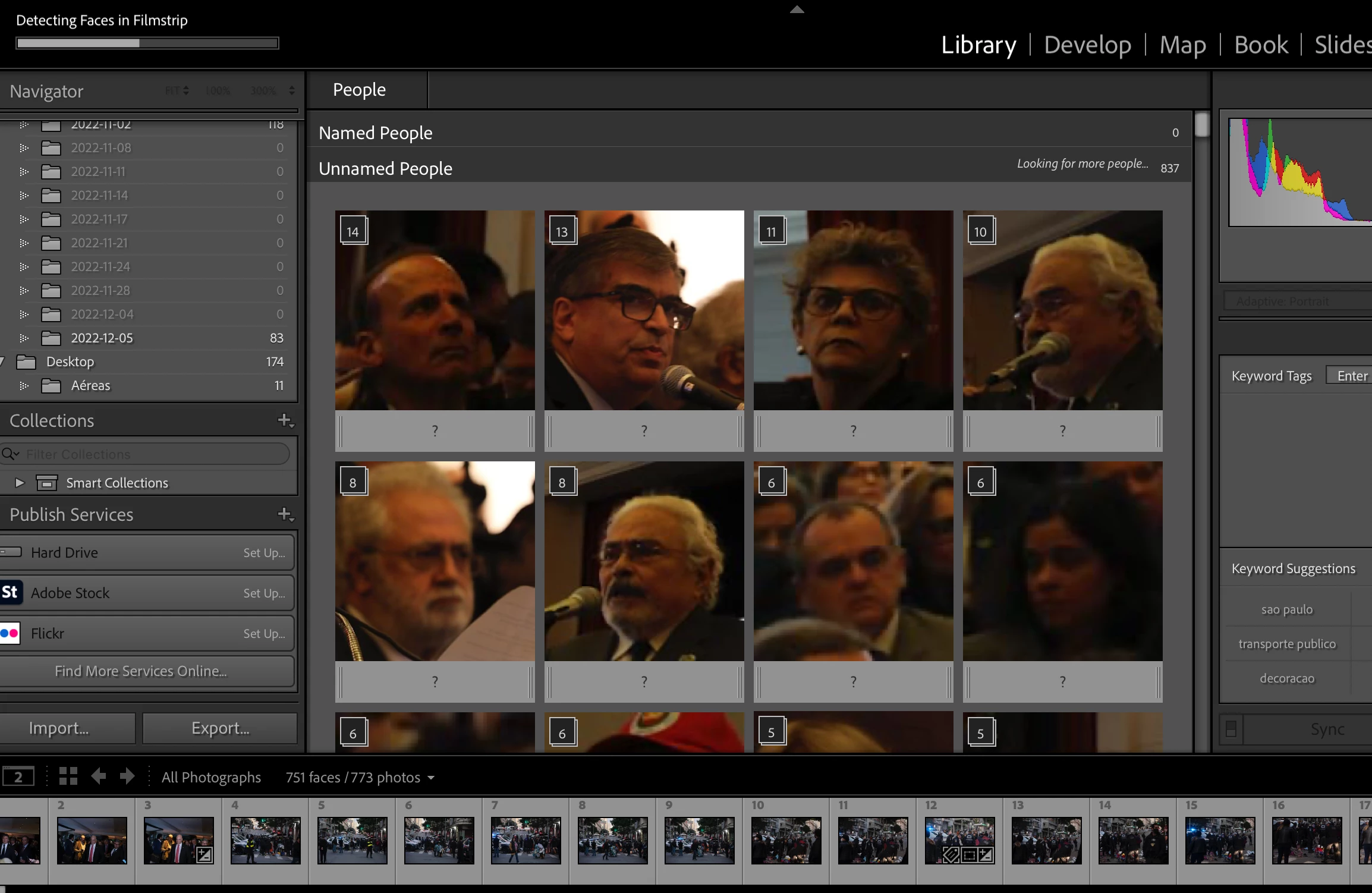Expand the 2022-12-05 folder arrow
The image size is (1372, 893).
tap(24, 338)
